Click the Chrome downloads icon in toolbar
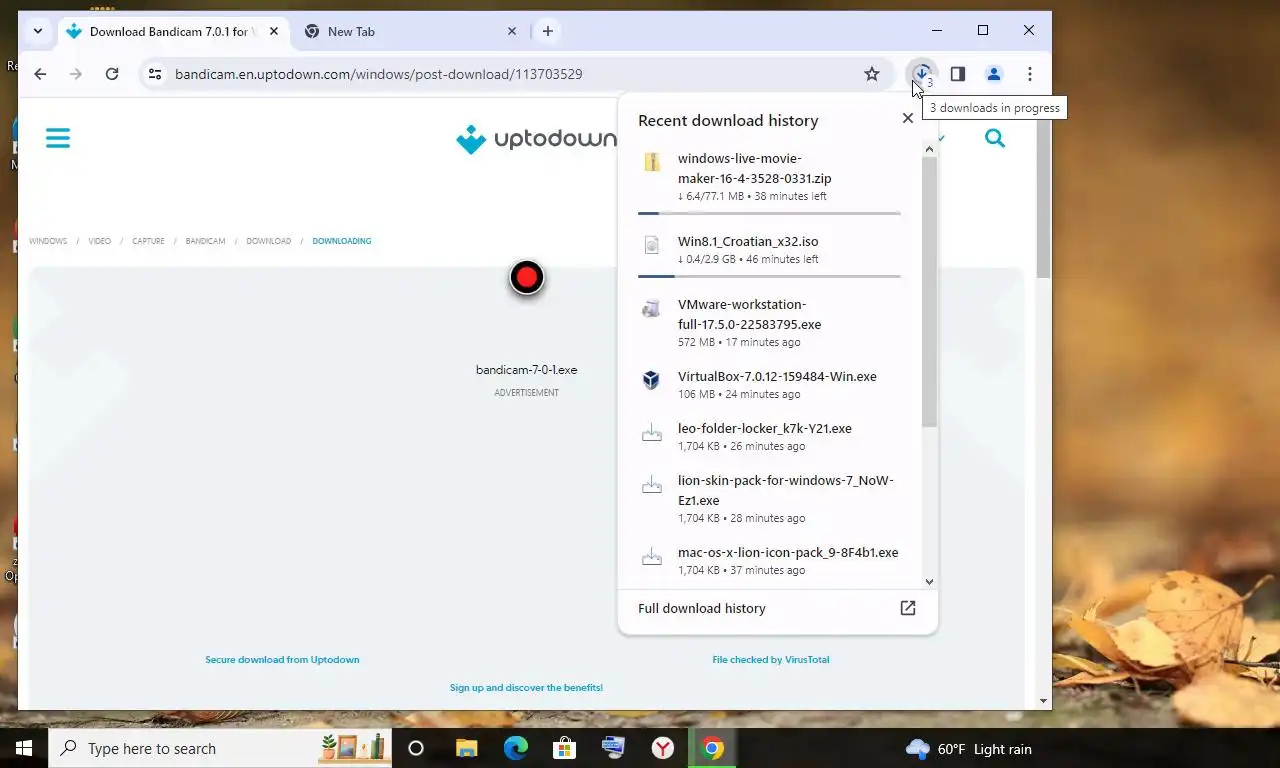Screen dimensions: 1280x768 922,74
